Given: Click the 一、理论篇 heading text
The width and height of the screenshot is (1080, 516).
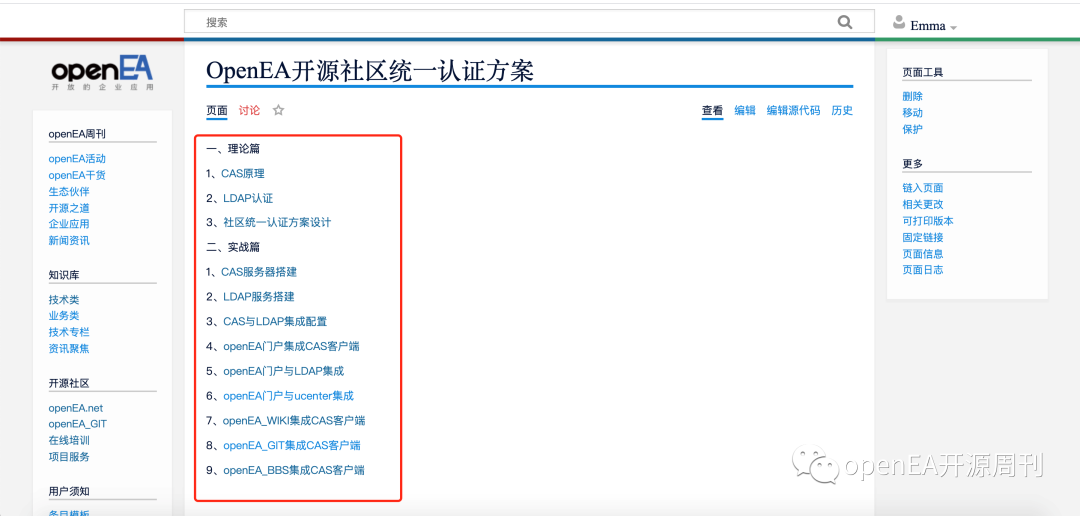Looking at the screenshot, I should 233,149.
